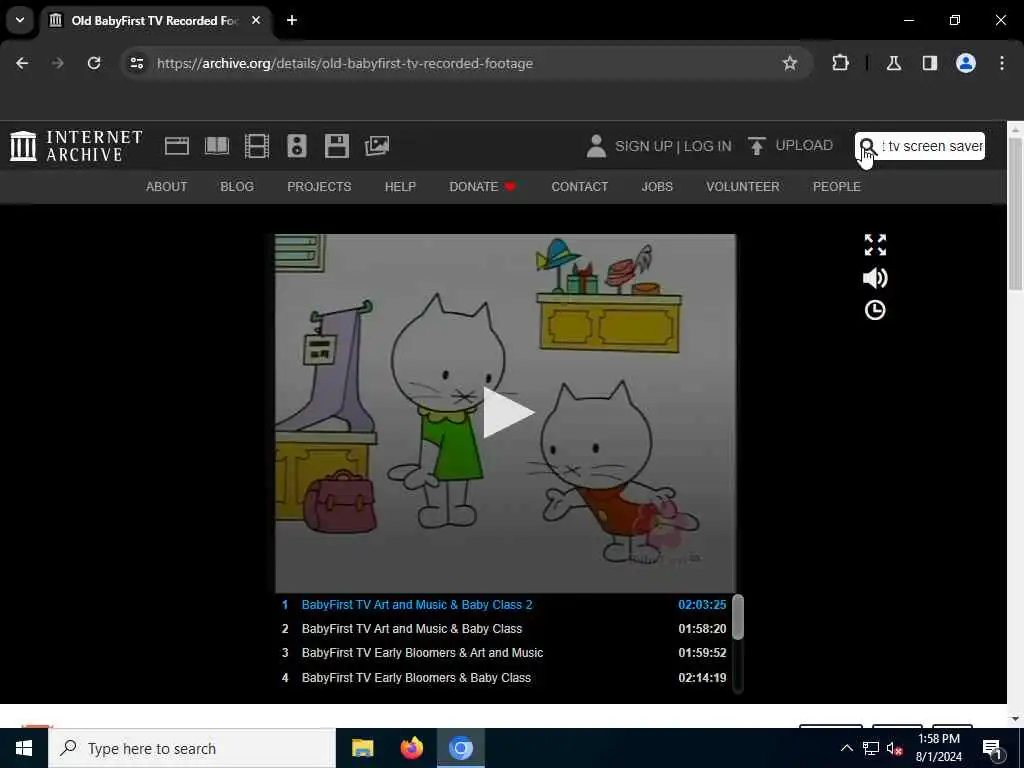The width and height of the screenshot is (1024, 768).
Task: Open the Chrome three-dot menu
Action: [x=1002, y=63]
